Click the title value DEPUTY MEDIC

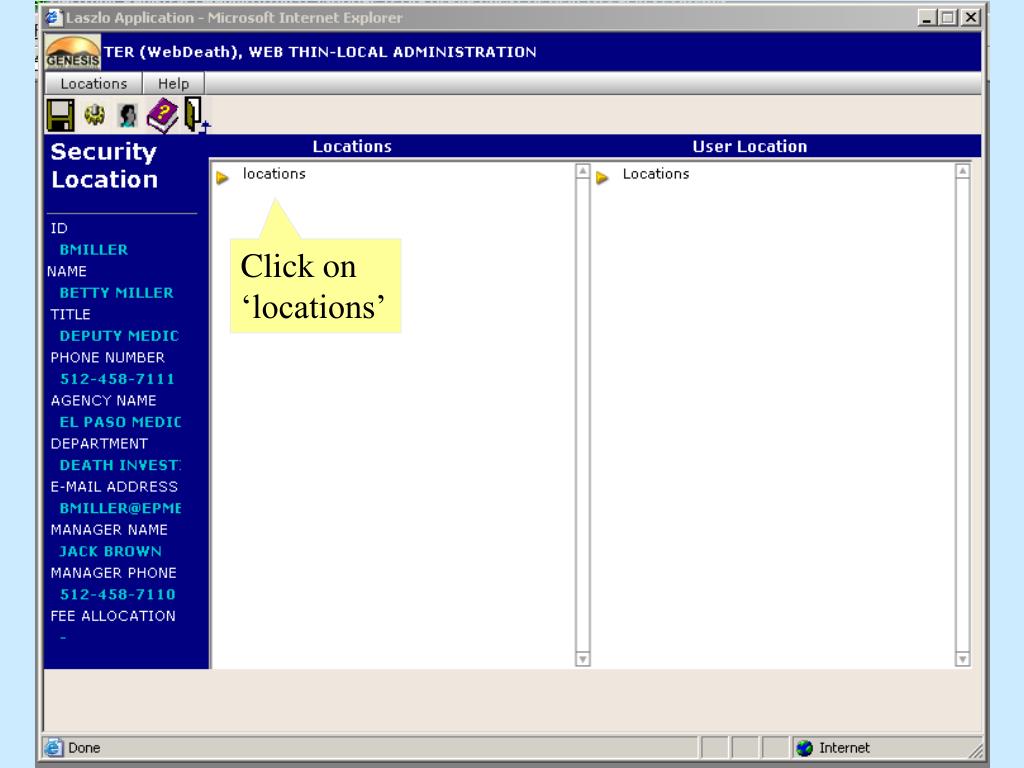coord(119,336)
